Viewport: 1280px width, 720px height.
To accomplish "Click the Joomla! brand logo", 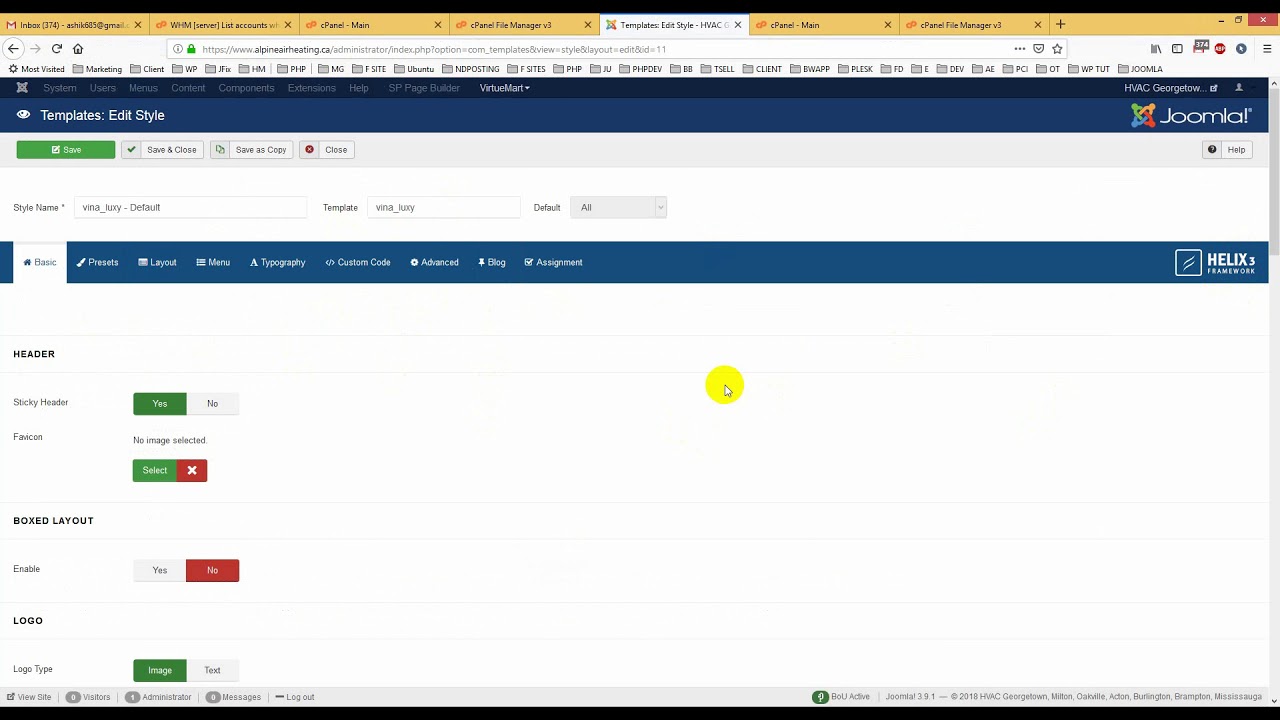I will pos(1191,115).
